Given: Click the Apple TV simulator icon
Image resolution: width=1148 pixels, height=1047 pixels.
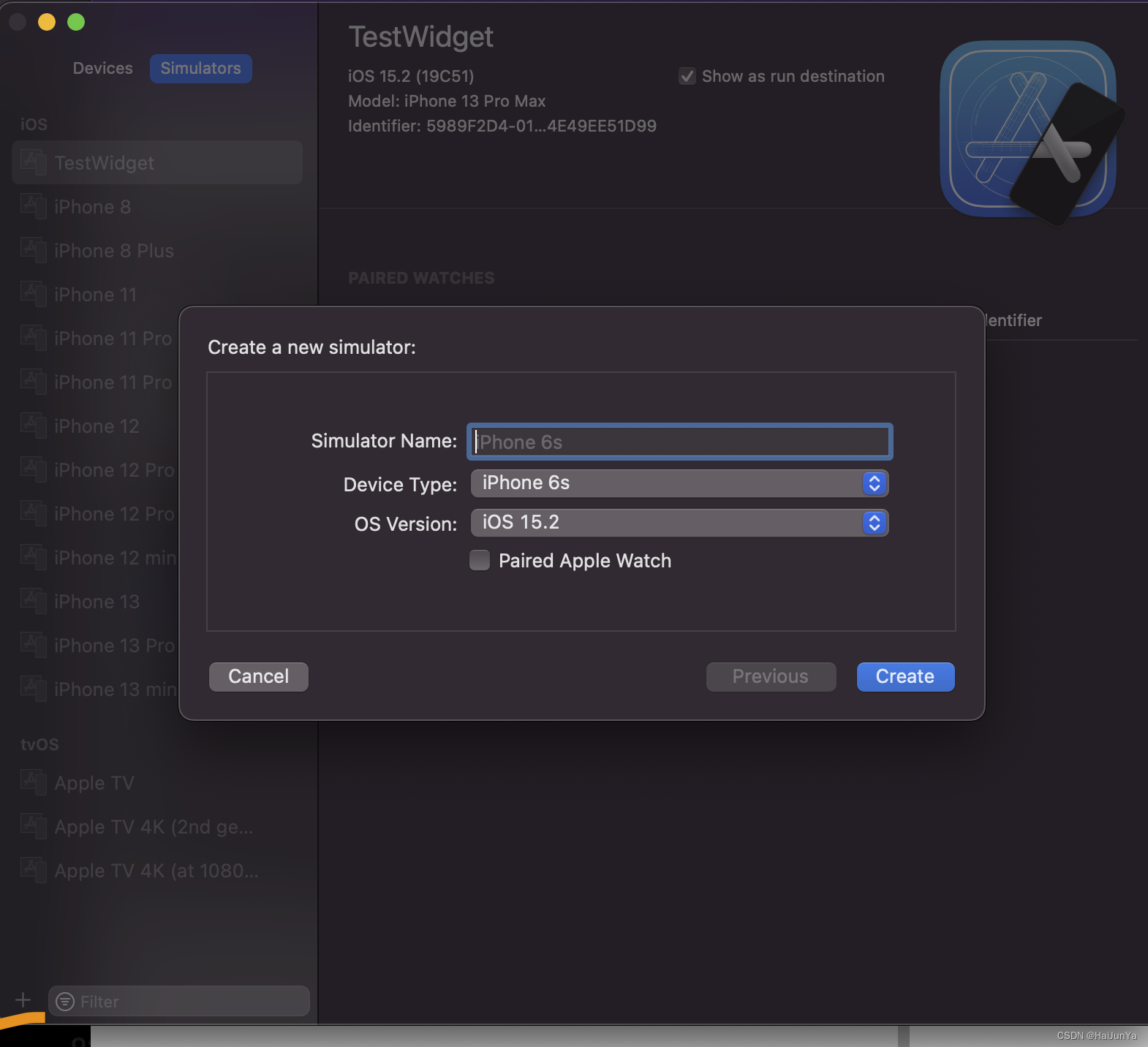Looking at the screenshot, I should tap(34, 782).
